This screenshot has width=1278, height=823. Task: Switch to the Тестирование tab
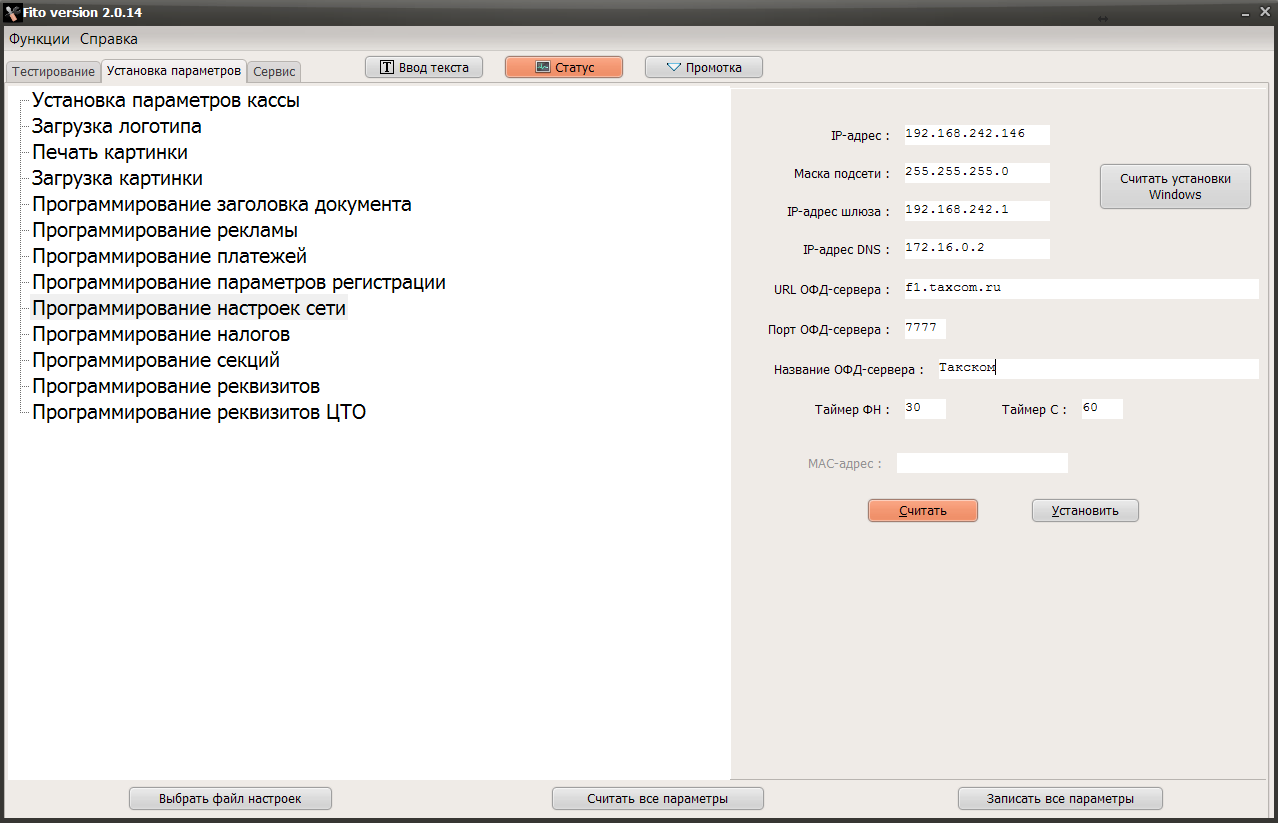point(53,72)
